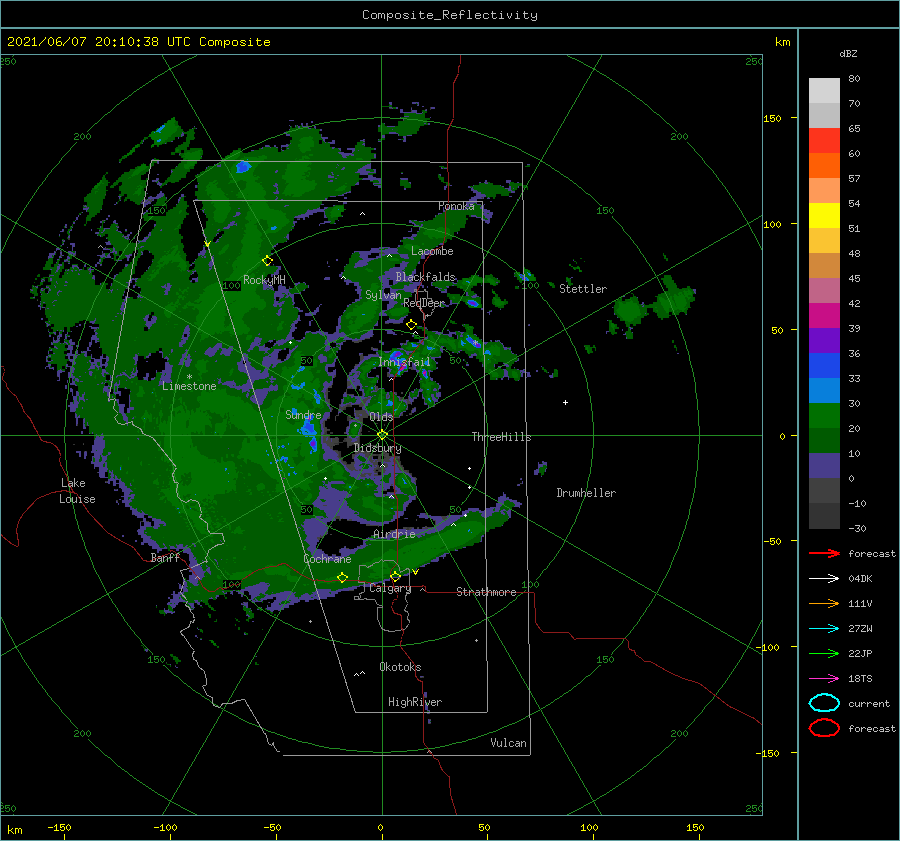This screenshot has height=841, width=900.
Task: Click the yellow diamond marker above Calgary
Action: (x=395, y=576)
